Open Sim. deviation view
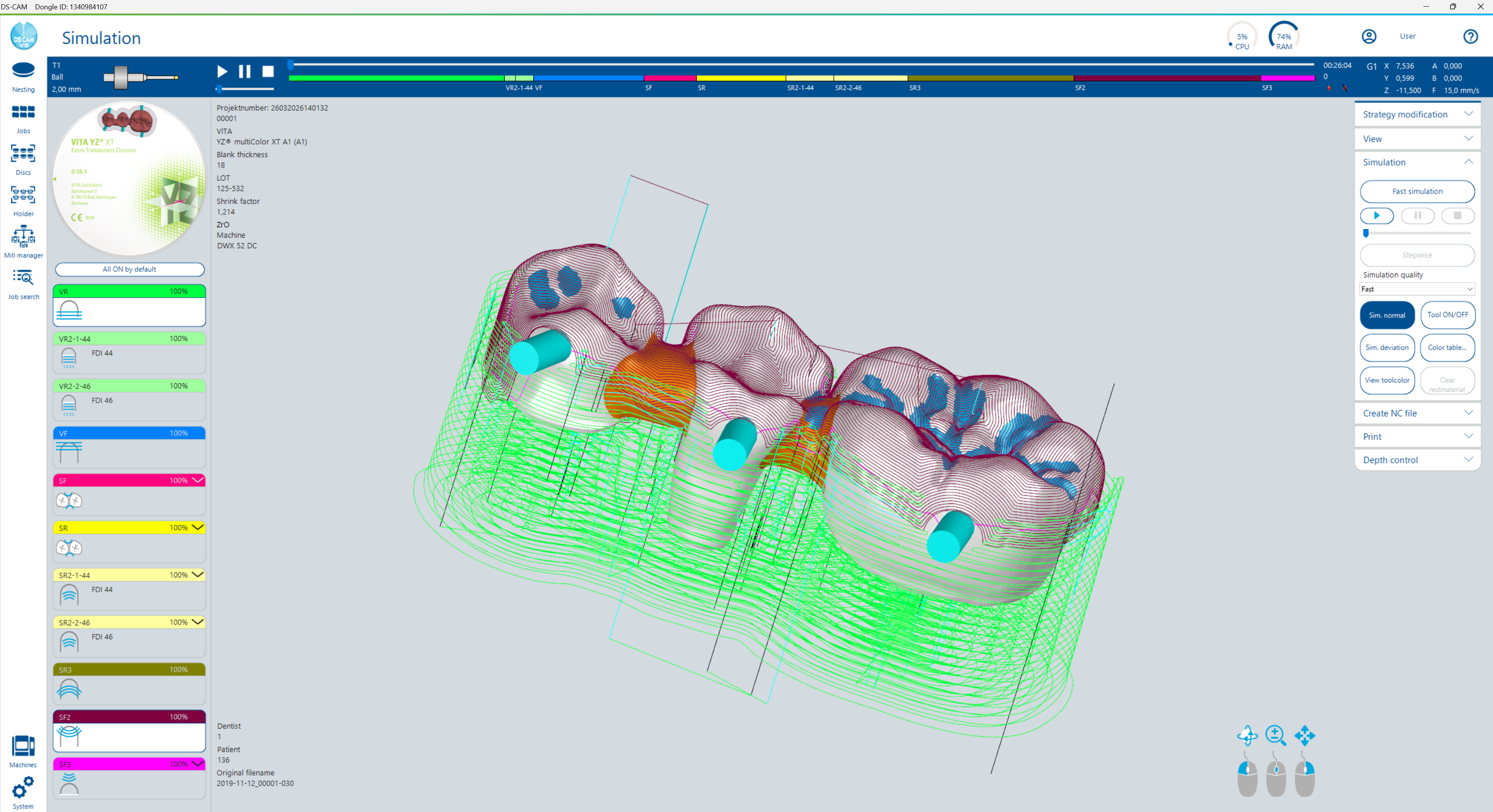The height and width of the screenshot is (812, 1493). (1387, 347)
